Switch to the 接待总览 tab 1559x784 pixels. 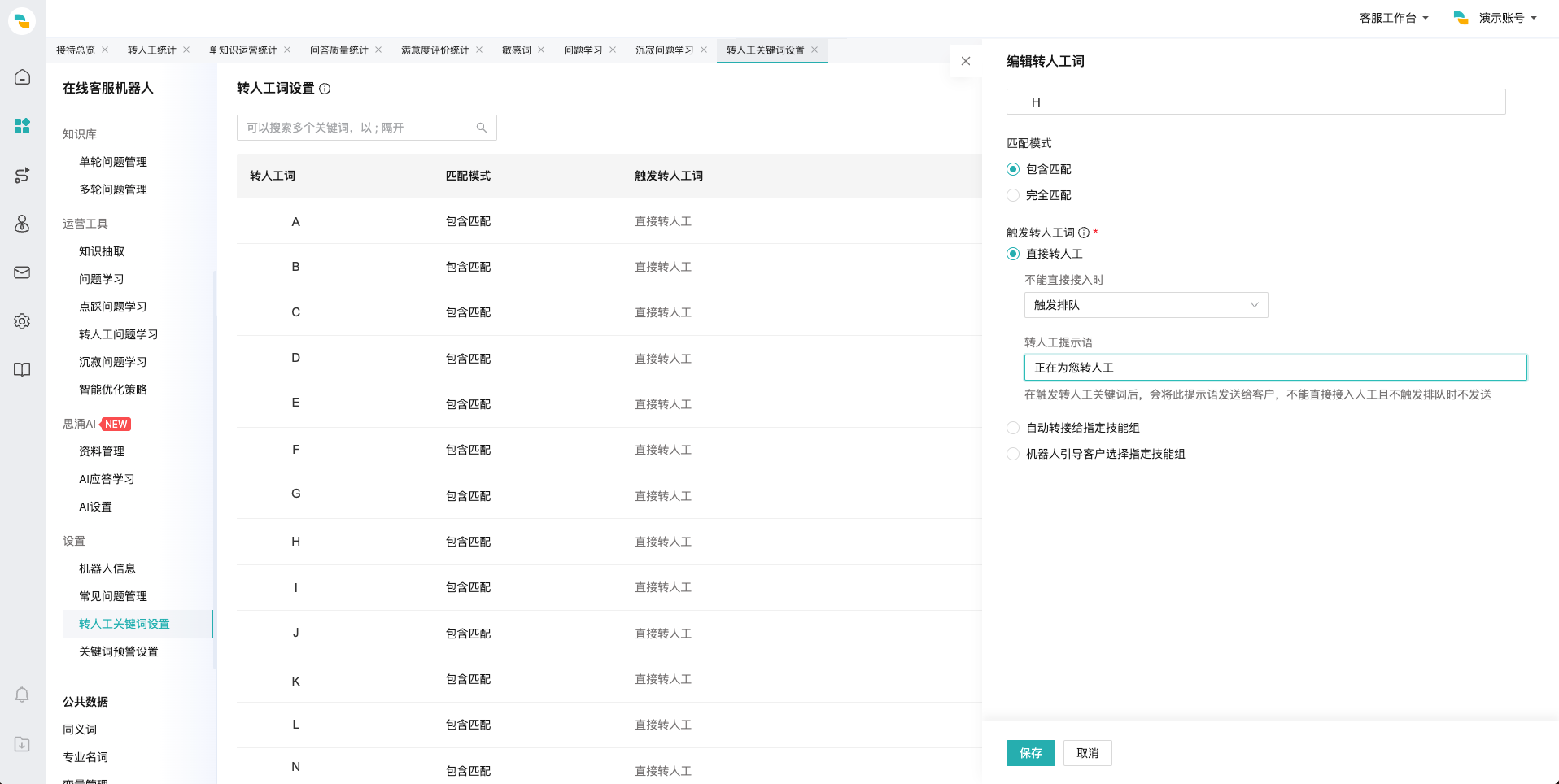[x=76, y=50]
